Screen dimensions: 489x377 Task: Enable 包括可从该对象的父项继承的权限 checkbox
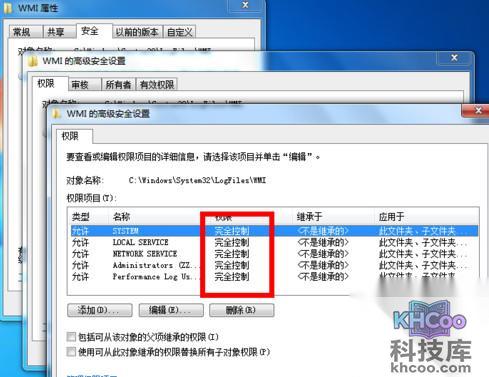coord(71,337)
